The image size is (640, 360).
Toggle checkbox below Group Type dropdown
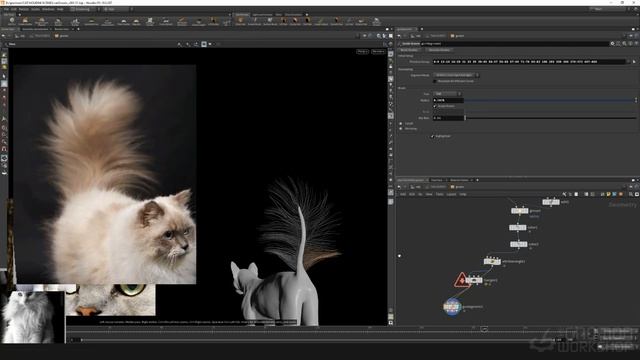(435, 81)
